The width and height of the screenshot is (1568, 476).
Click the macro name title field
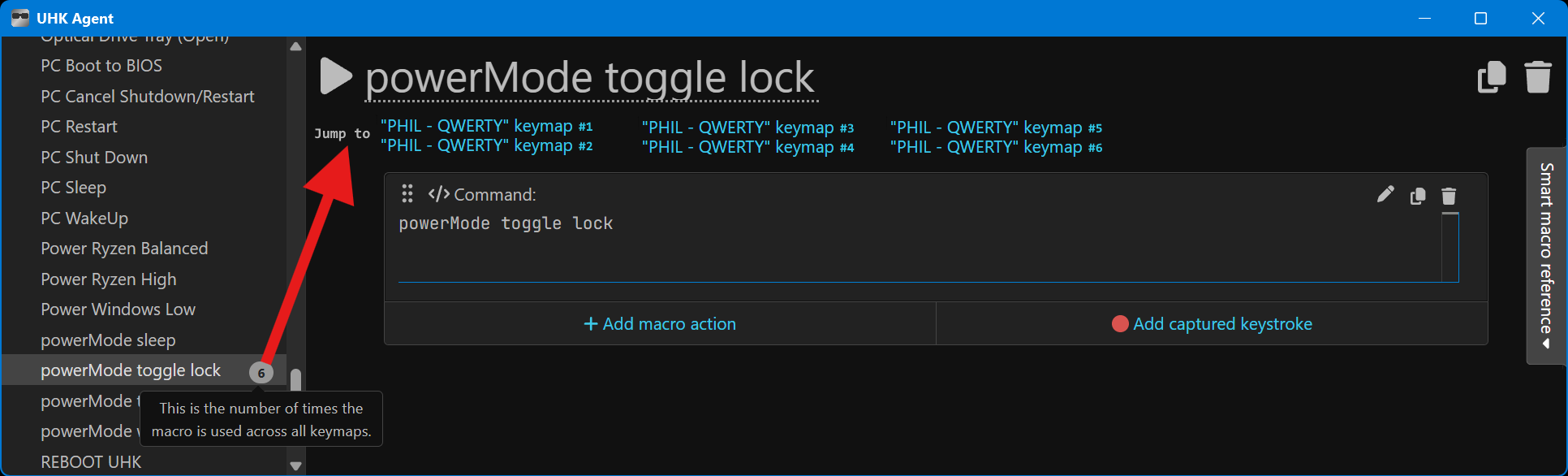pos(590,78)
